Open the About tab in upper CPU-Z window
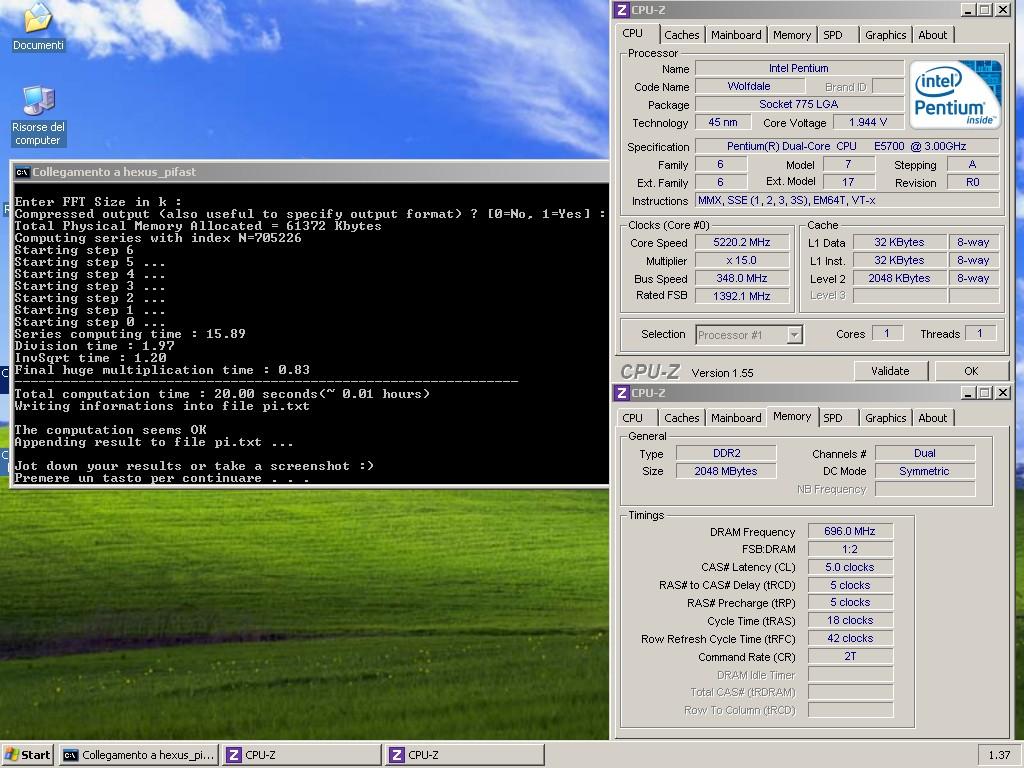 pos(933,35)
